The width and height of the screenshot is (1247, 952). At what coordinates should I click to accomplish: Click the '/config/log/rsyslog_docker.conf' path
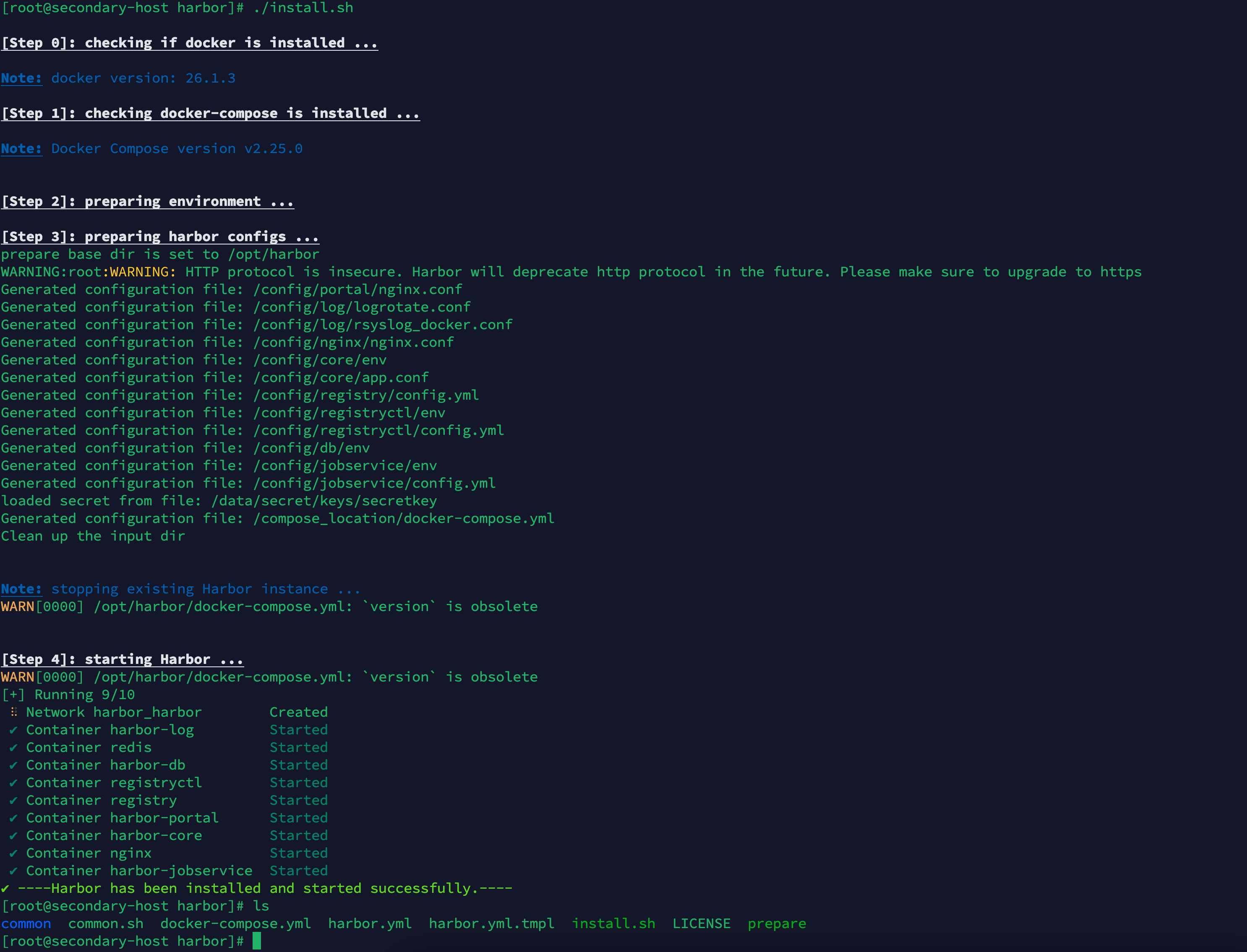[383, 325]
